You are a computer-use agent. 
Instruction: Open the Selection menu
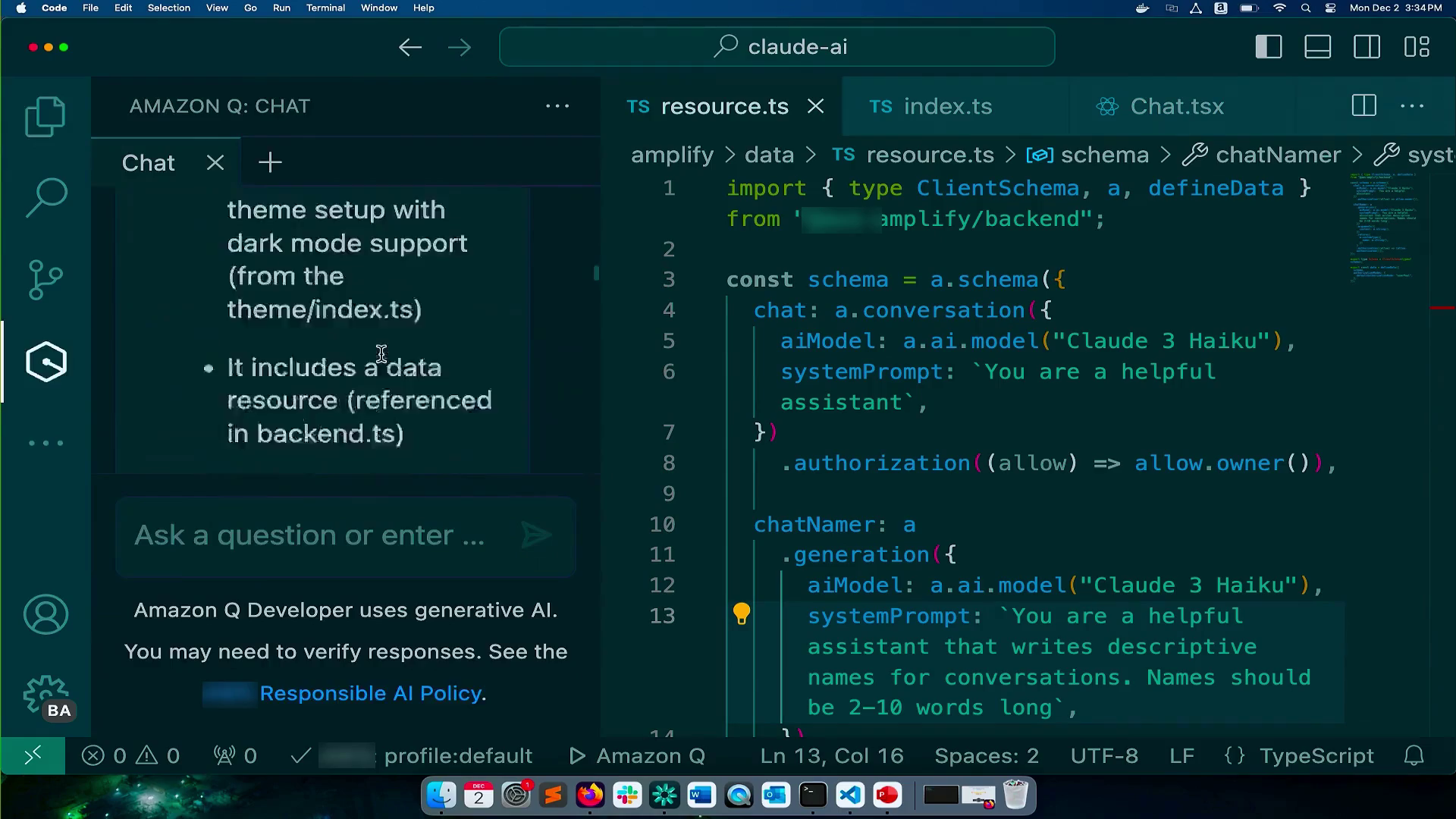(168, 8)
